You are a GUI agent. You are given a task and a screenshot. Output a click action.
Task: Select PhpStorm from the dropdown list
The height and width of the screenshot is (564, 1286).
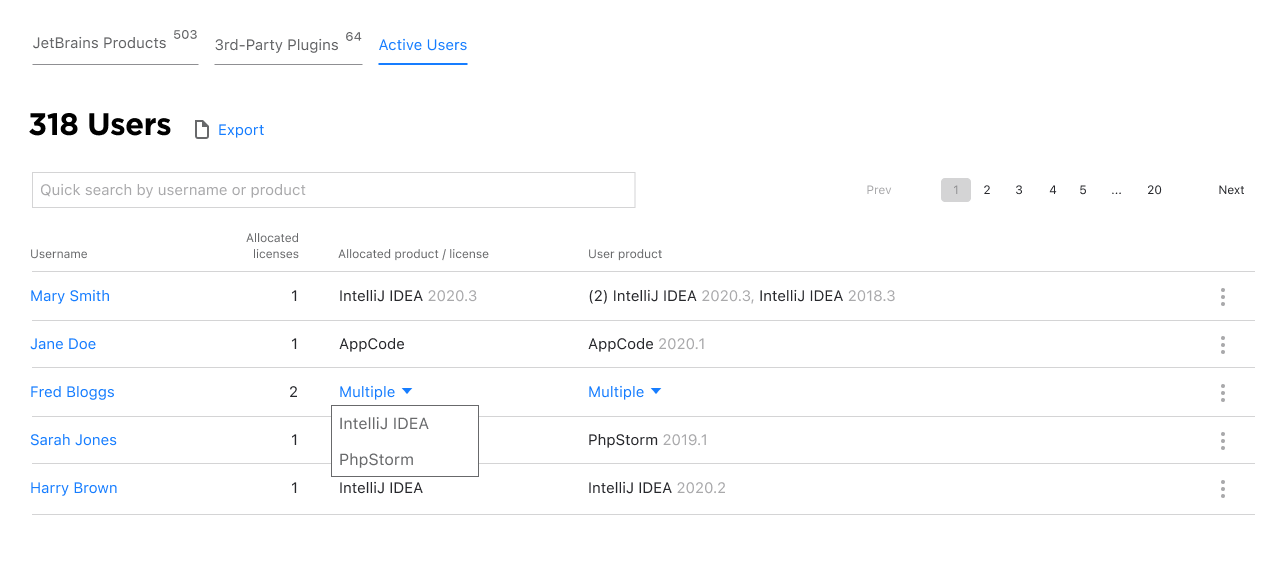(x=376, y=460)
